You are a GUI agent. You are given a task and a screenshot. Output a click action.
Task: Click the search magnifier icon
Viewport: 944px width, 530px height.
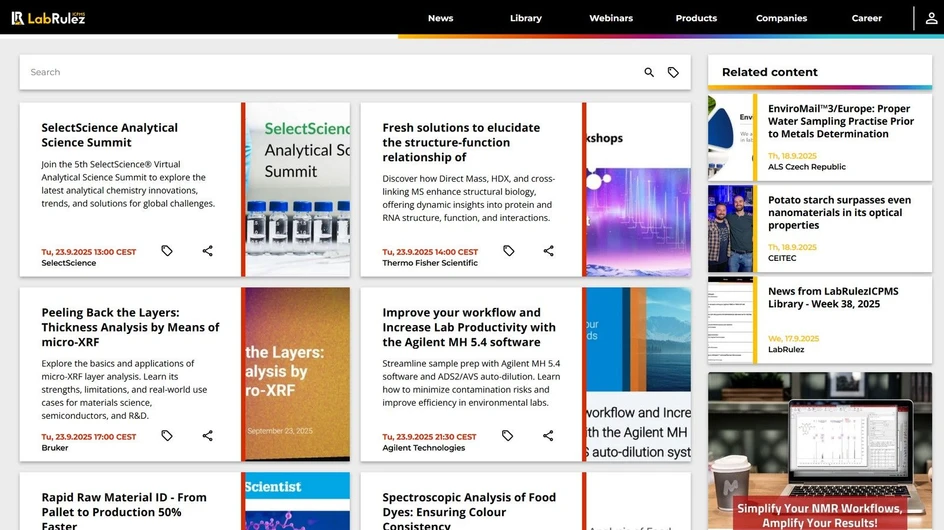click(x=649, y=72)
